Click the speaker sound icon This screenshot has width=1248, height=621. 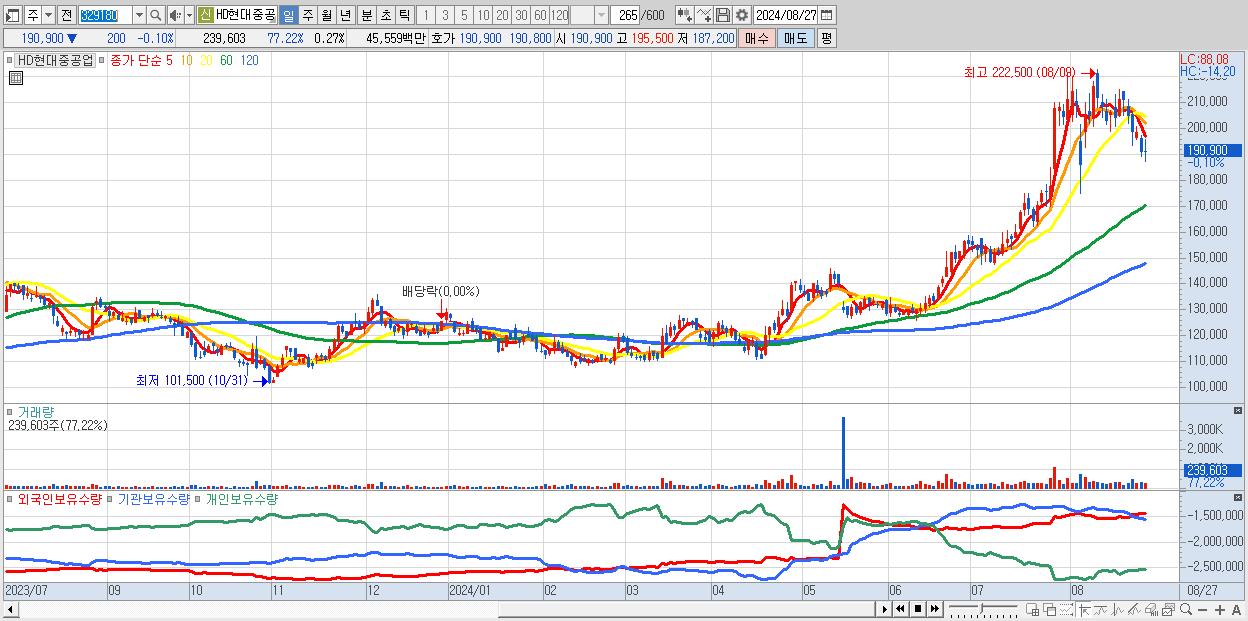175,16
